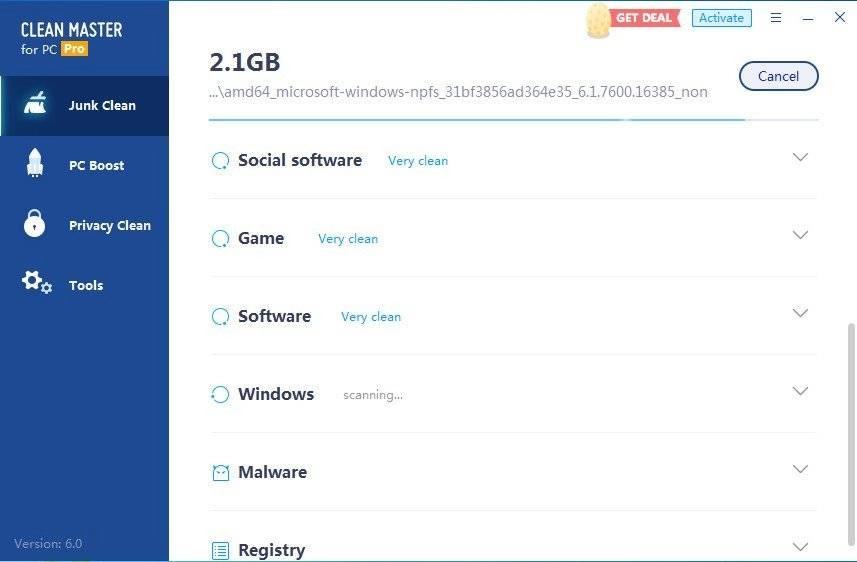Click the Game status circle icon
The height and width of the screenshot is (562, 857).
pyautogui.click(x=220, y=238)
